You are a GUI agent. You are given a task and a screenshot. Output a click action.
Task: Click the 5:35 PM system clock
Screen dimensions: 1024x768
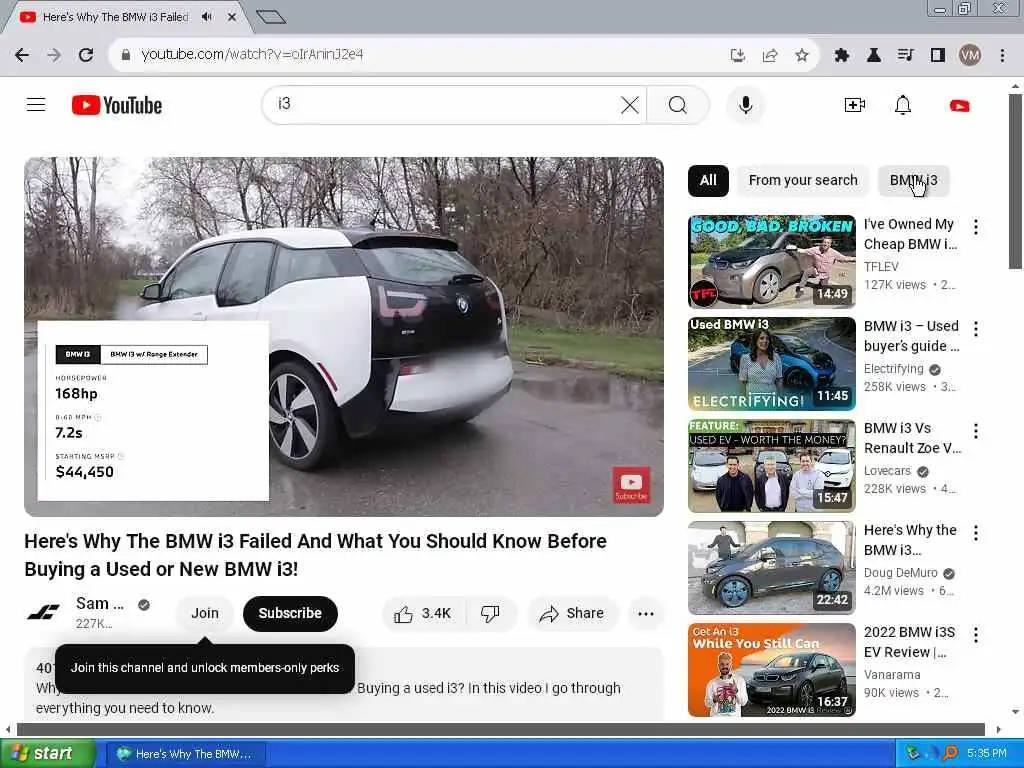click(987, 754)
